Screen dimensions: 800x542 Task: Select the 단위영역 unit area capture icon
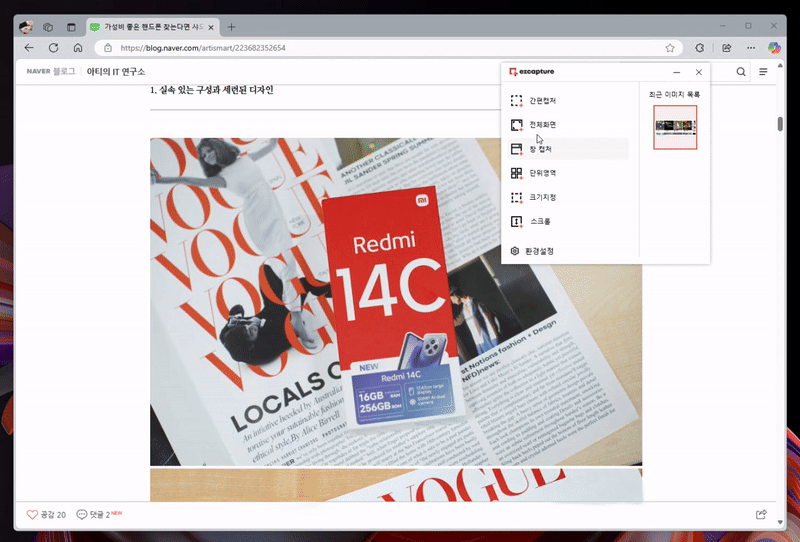tap(516, 173)
